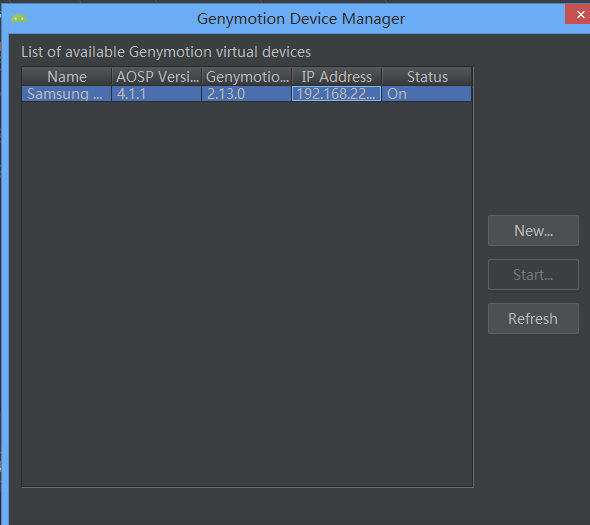Click the On status cell

click(x=427, y=94)
